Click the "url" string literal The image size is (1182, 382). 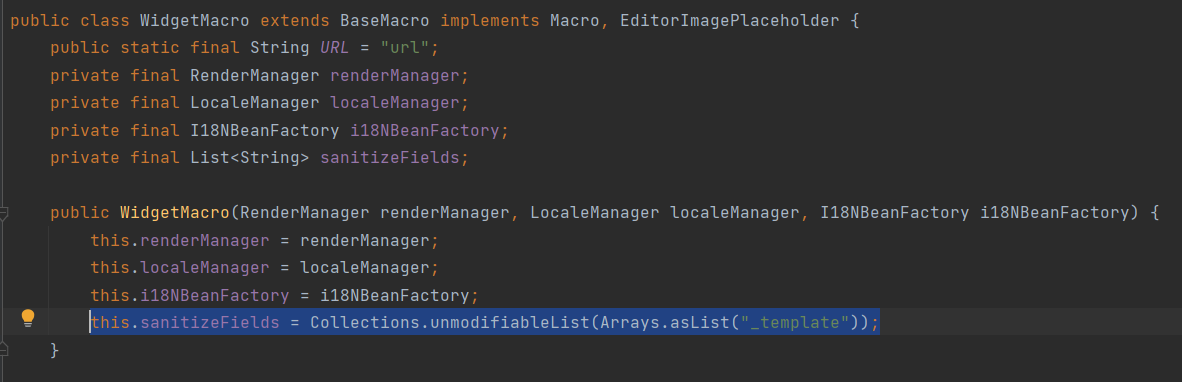pyautogui.click(x=405, y=48)
